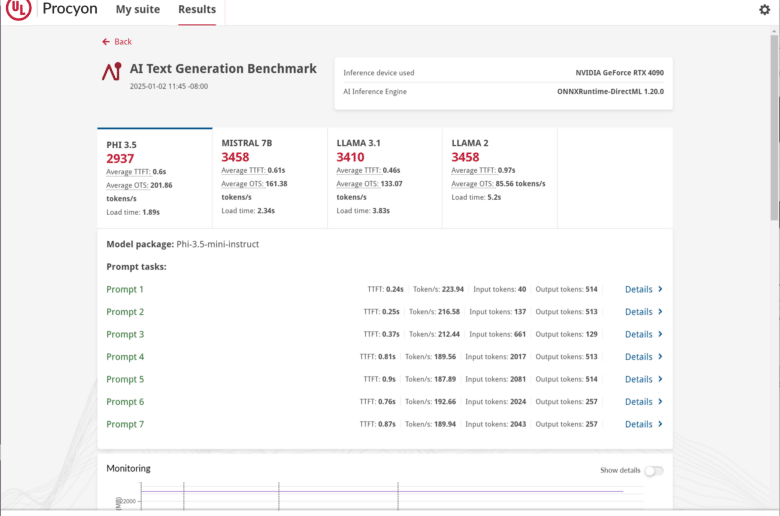
Task: Select the LLAMA 3.1 result tab
Action: (x=385, y=178)
